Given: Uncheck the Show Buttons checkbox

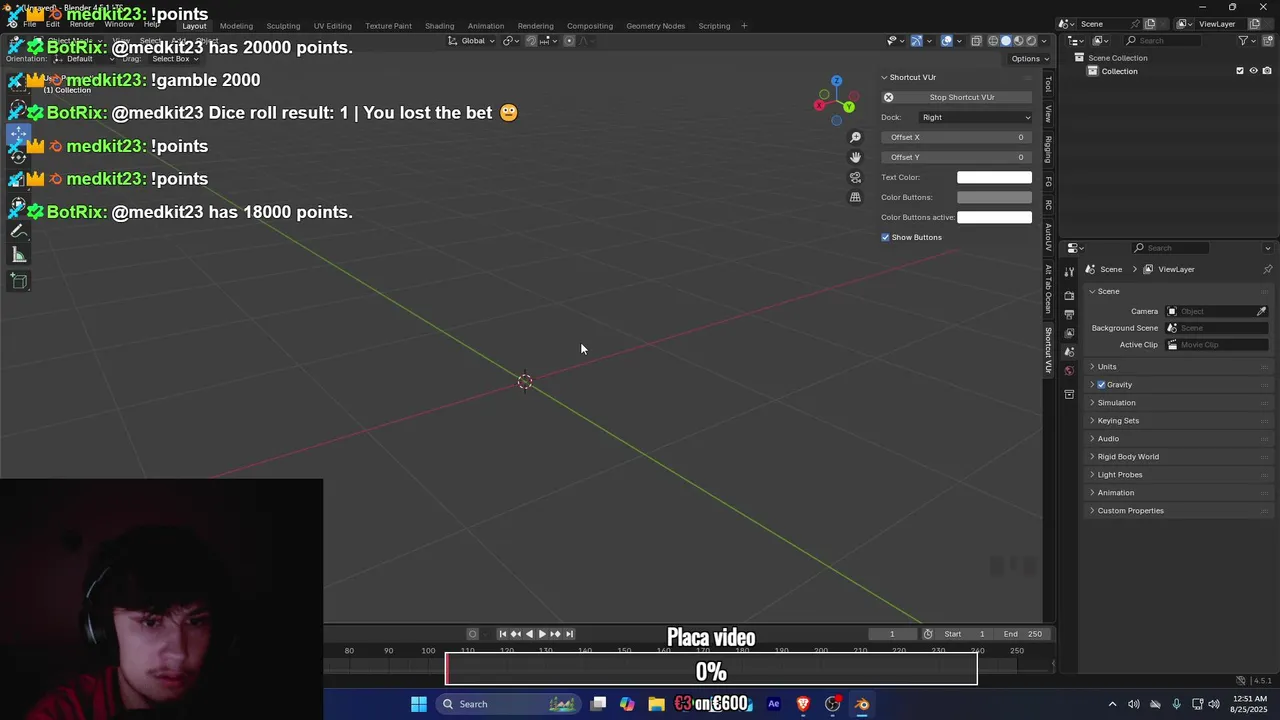Looking at the screenshot, I should pyautogui.click(x=885, y=237).
